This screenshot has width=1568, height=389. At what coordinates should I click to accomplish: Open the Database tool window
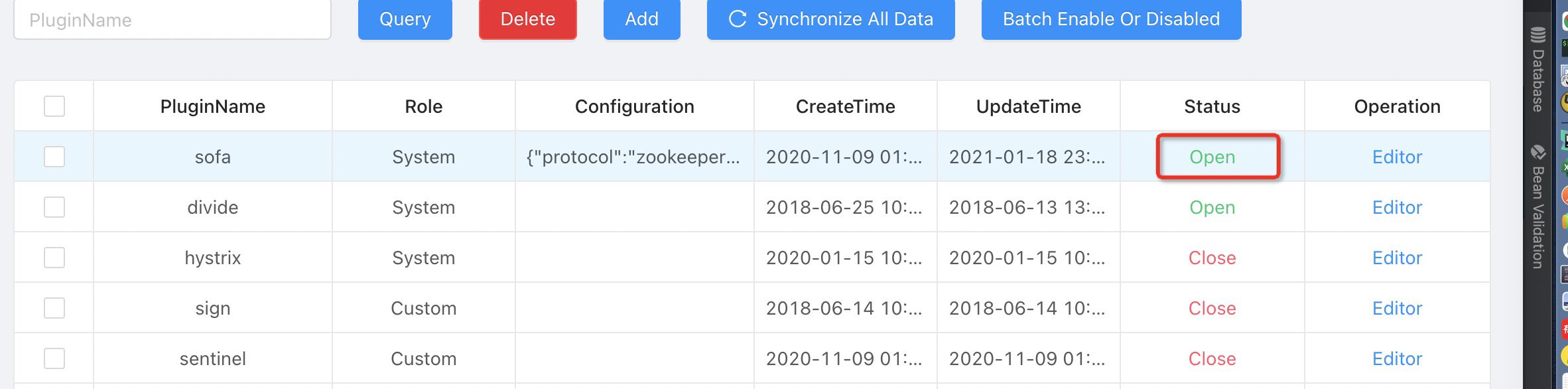click(x=1537, y=70)
